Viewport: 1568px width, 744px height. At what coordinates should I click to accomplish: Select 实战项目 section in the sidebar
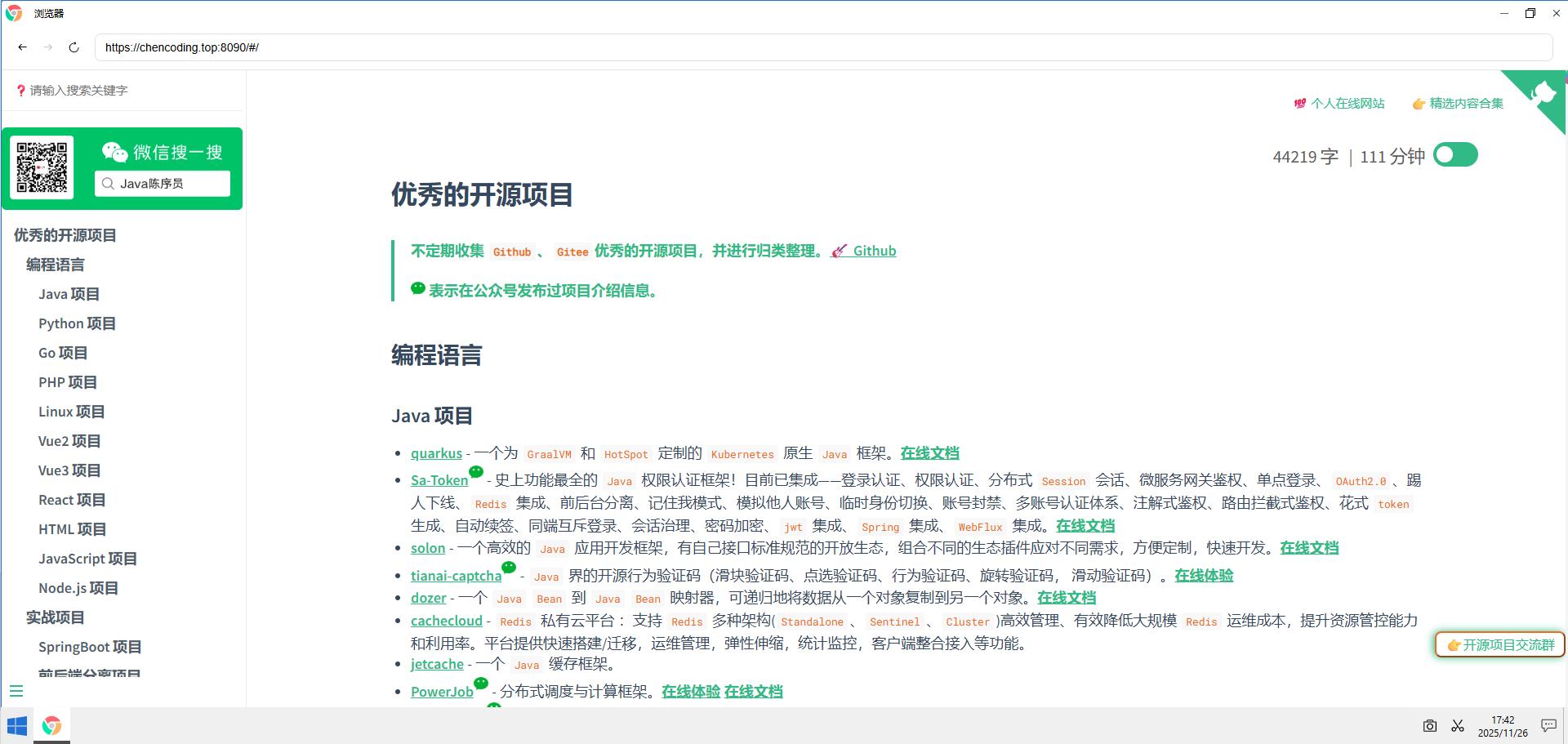tap(56, 617)
